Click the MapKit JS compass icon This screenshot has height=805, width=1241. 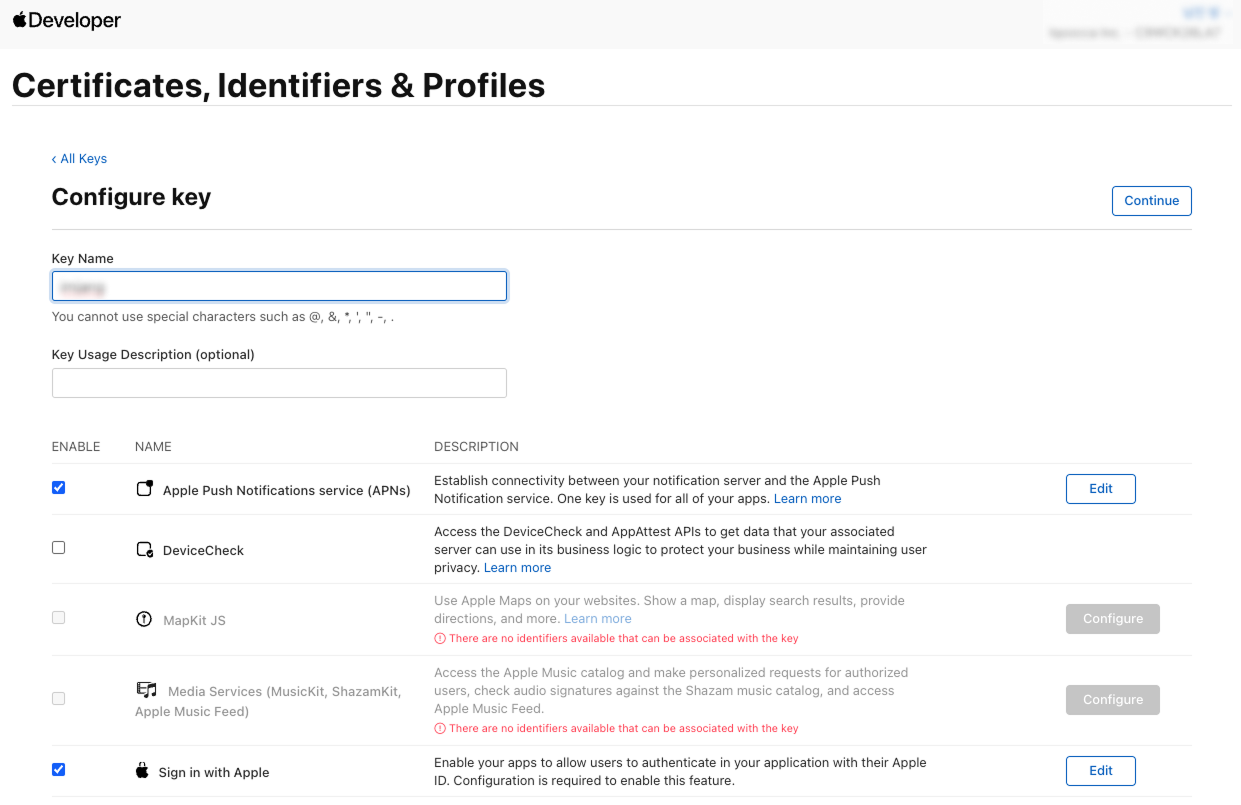[144, 619]
